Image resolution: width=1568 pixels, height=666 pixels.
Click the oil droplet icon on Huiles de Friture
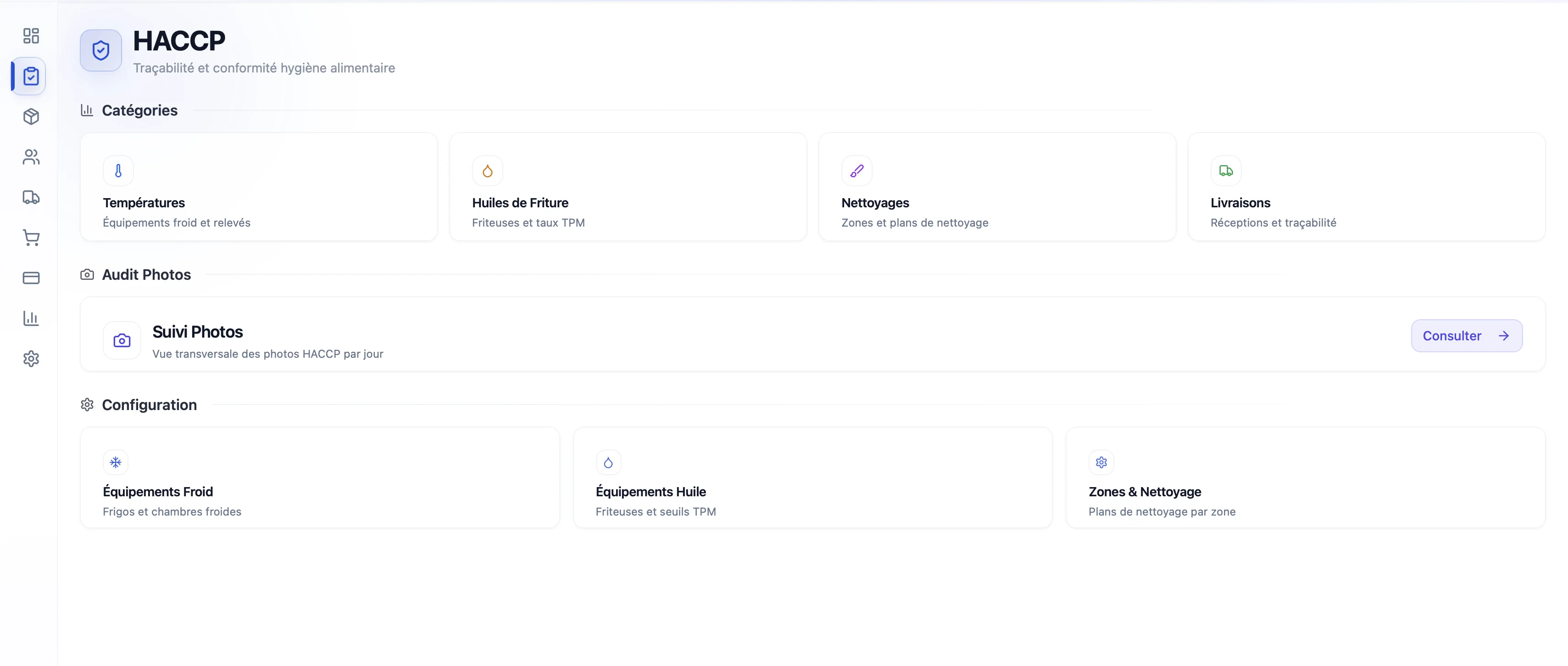487,171
